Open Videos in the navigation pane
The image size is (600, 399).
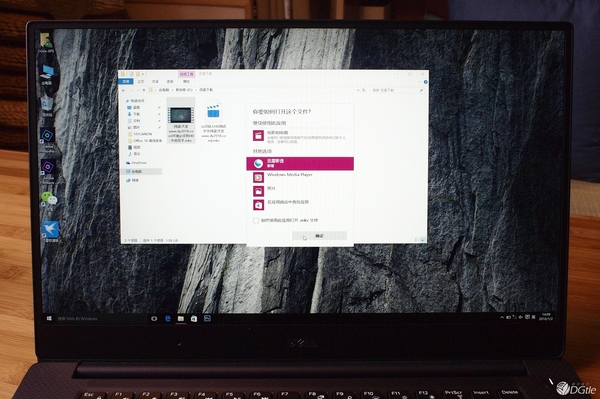pyautogui.click(x=134, y=147)
